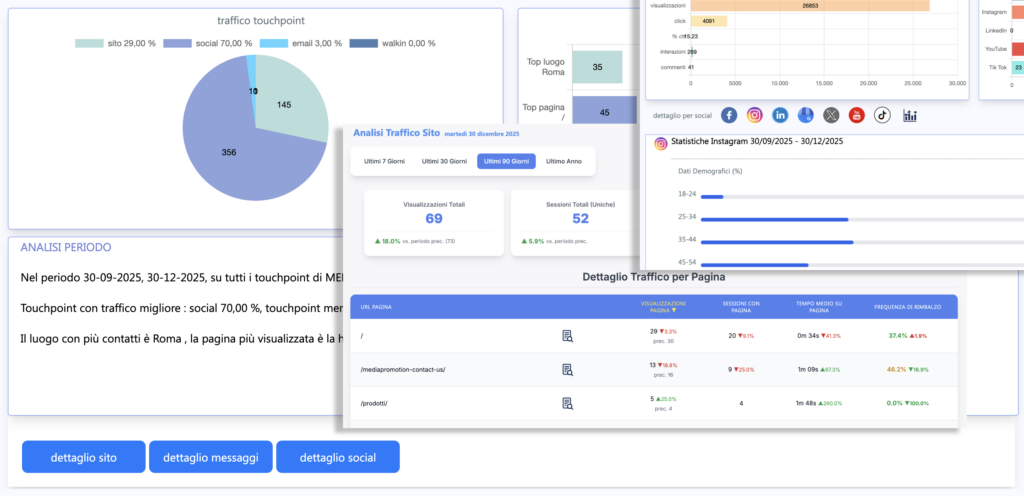Click the 0m 34s average time value
The height and width of the screenshot is (496, 1024).
click(808, 335)
